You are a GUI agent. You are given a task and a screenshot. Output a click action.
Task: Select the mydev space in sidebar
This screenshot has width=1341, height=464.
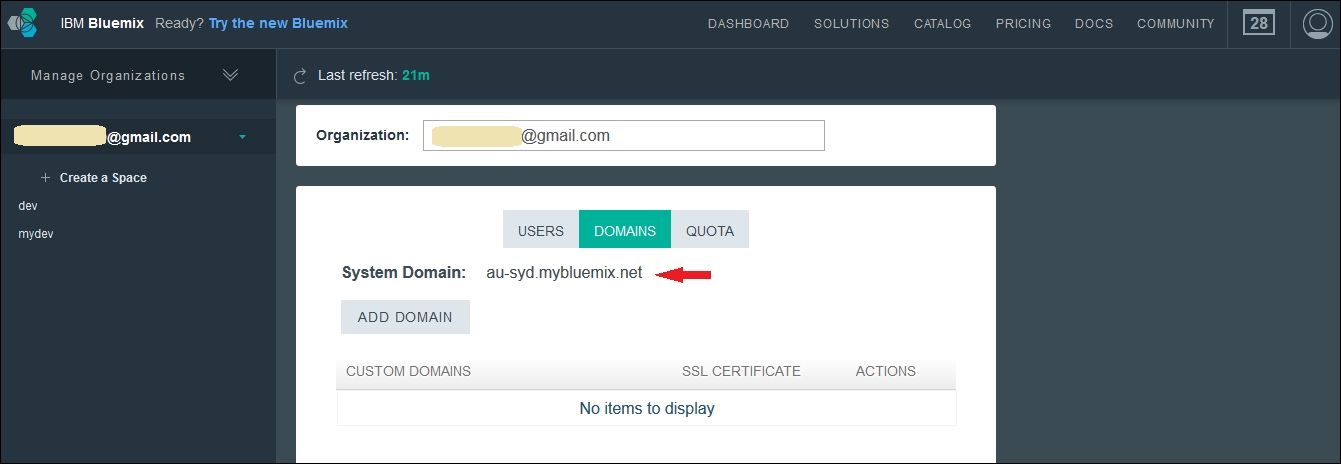(36, 233)
